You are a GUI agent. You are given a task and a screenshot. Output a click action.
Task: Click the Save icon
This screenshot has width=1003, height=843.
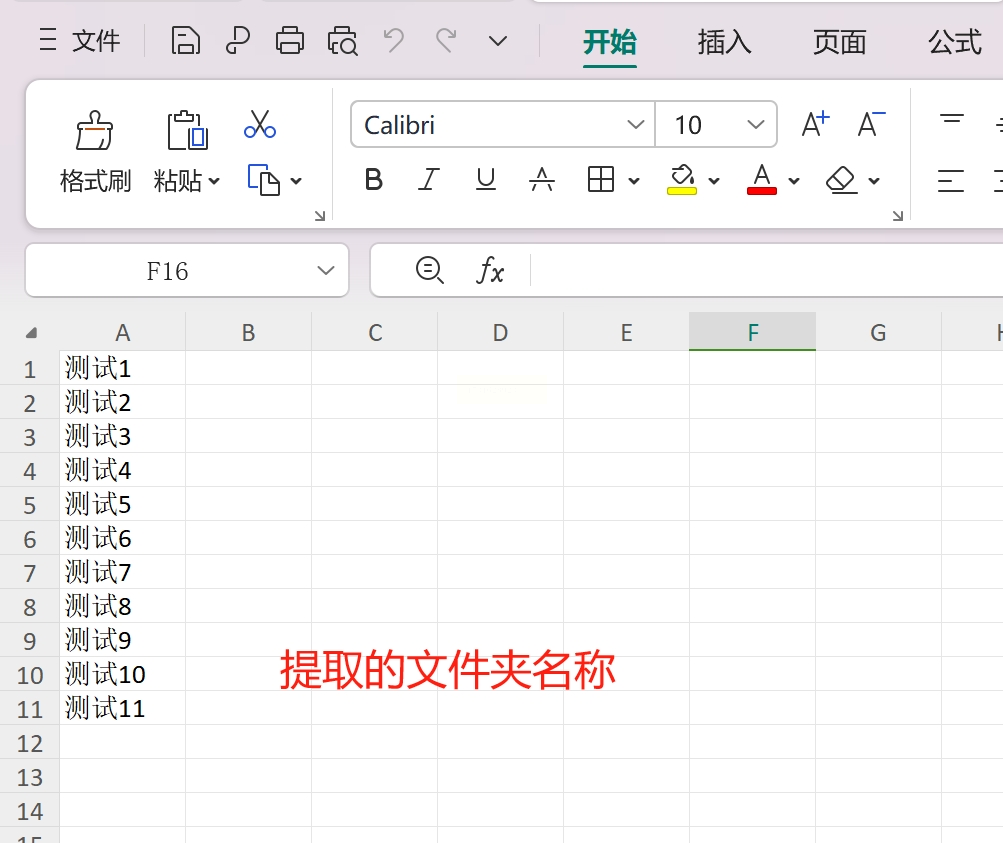(186, 41)
